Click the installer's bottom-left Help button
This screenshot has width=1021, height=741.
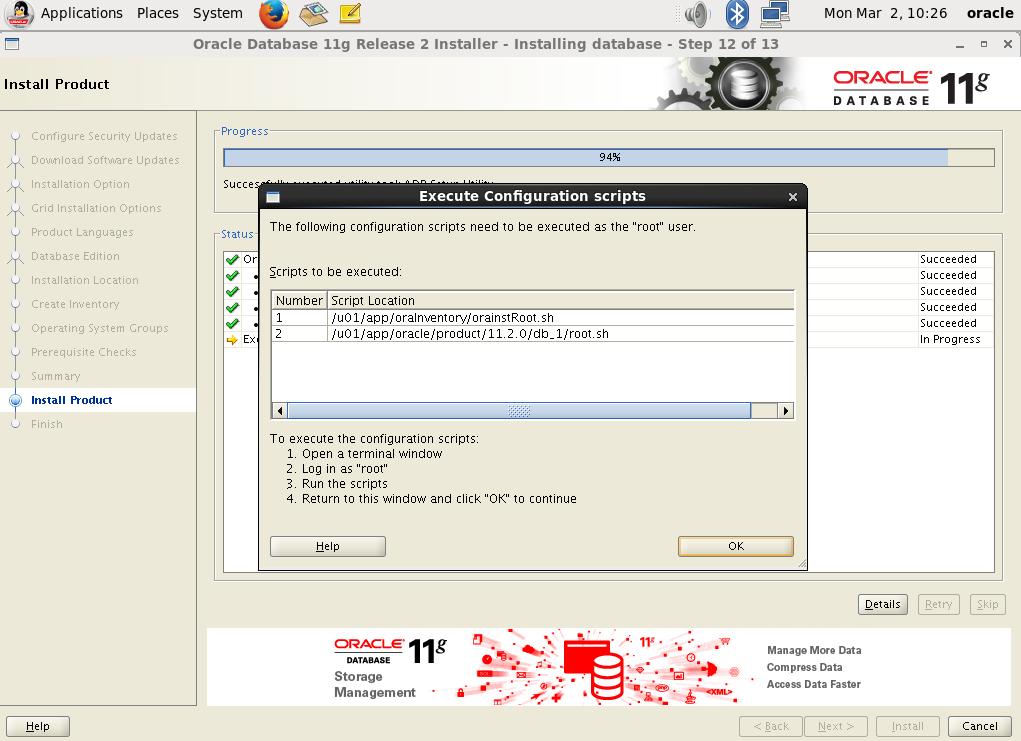38,726
